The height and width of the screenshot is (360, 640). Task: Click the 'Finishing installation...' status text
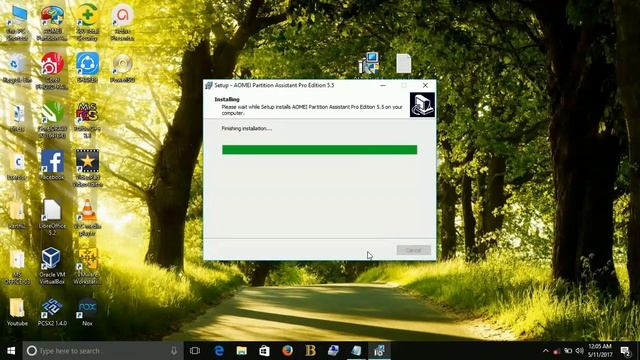click(247, 129)
